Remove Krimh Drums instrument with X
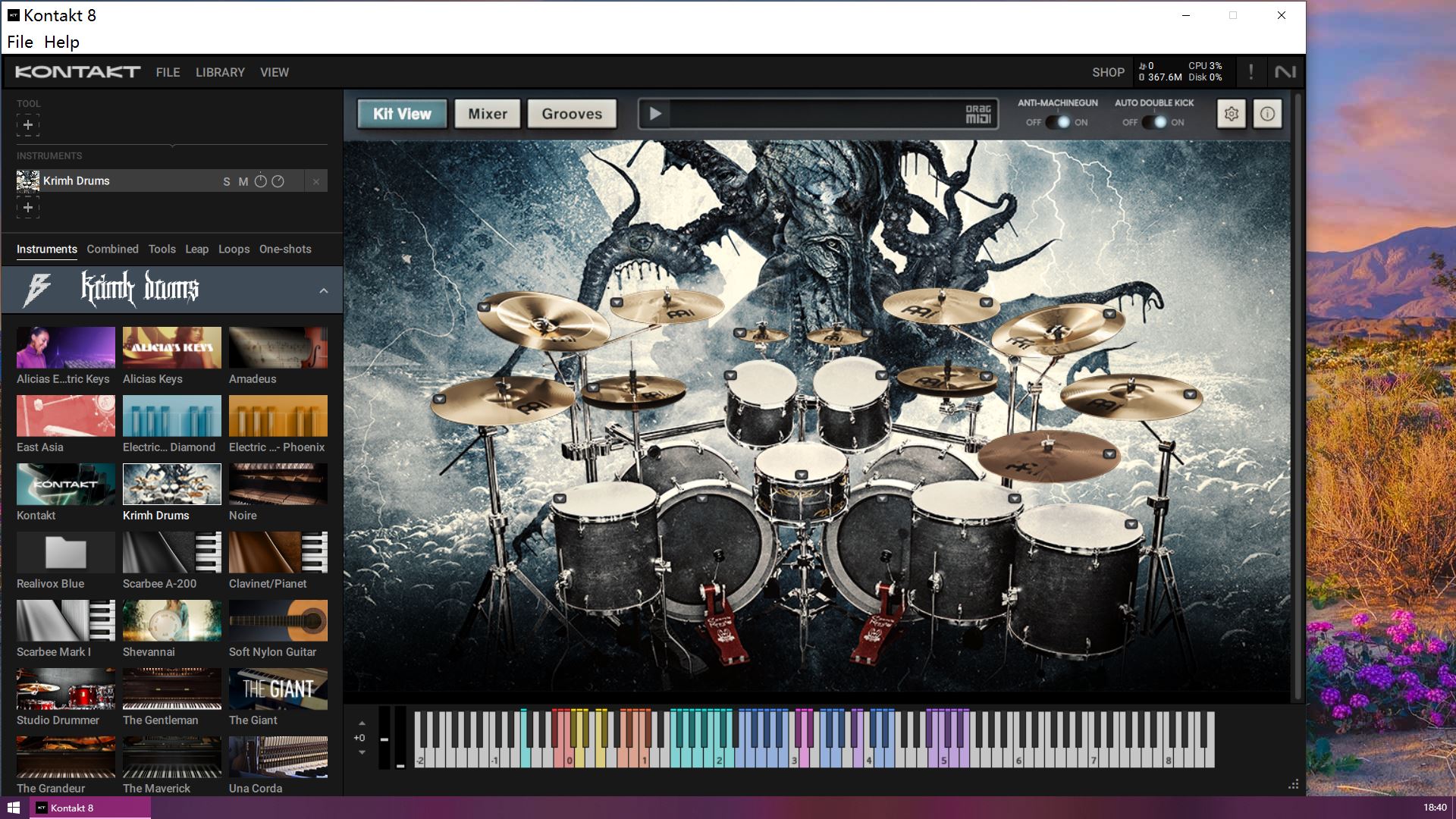 tap(316, 180)
